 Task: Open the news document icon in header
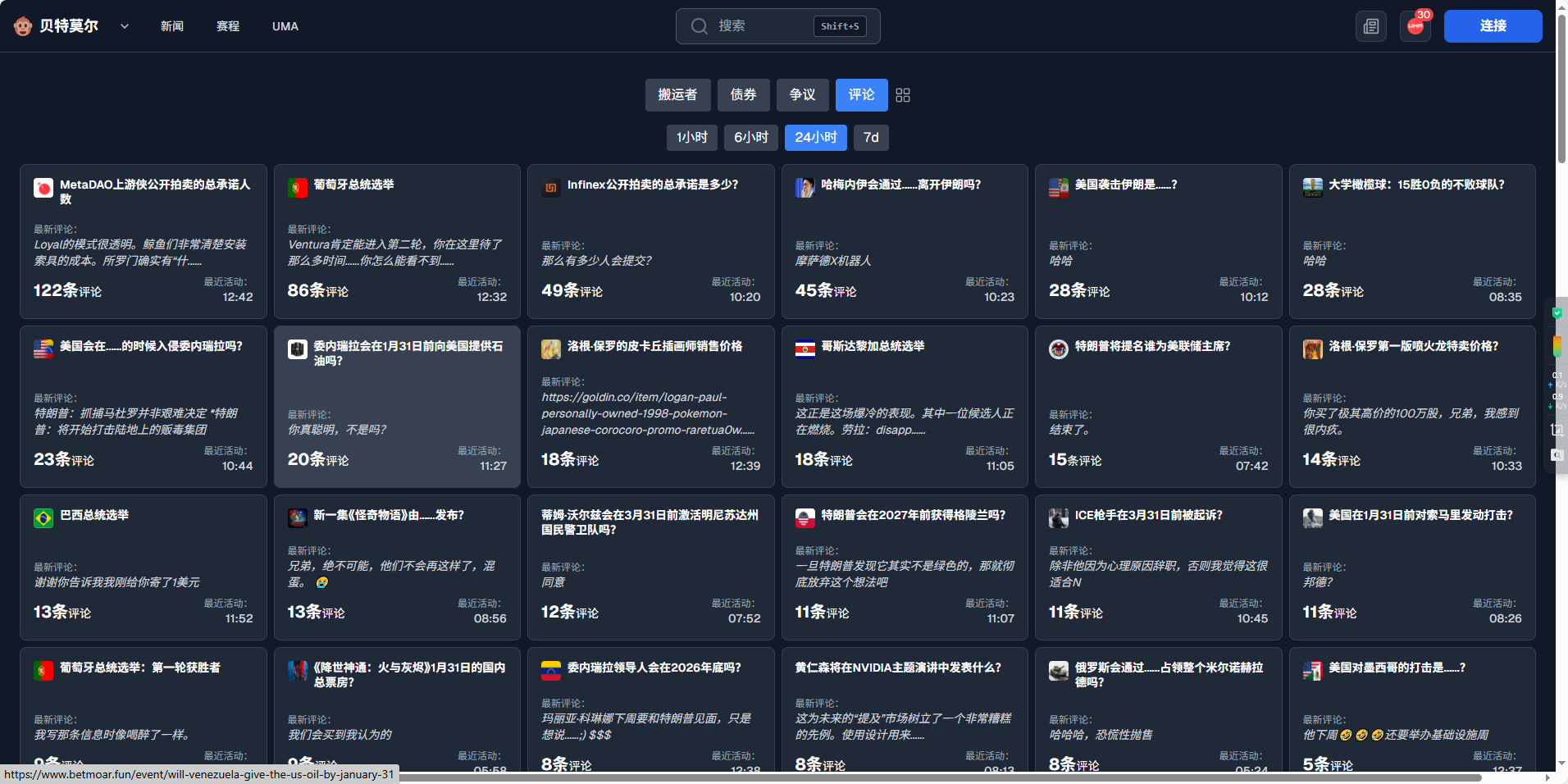[1370, 26]
